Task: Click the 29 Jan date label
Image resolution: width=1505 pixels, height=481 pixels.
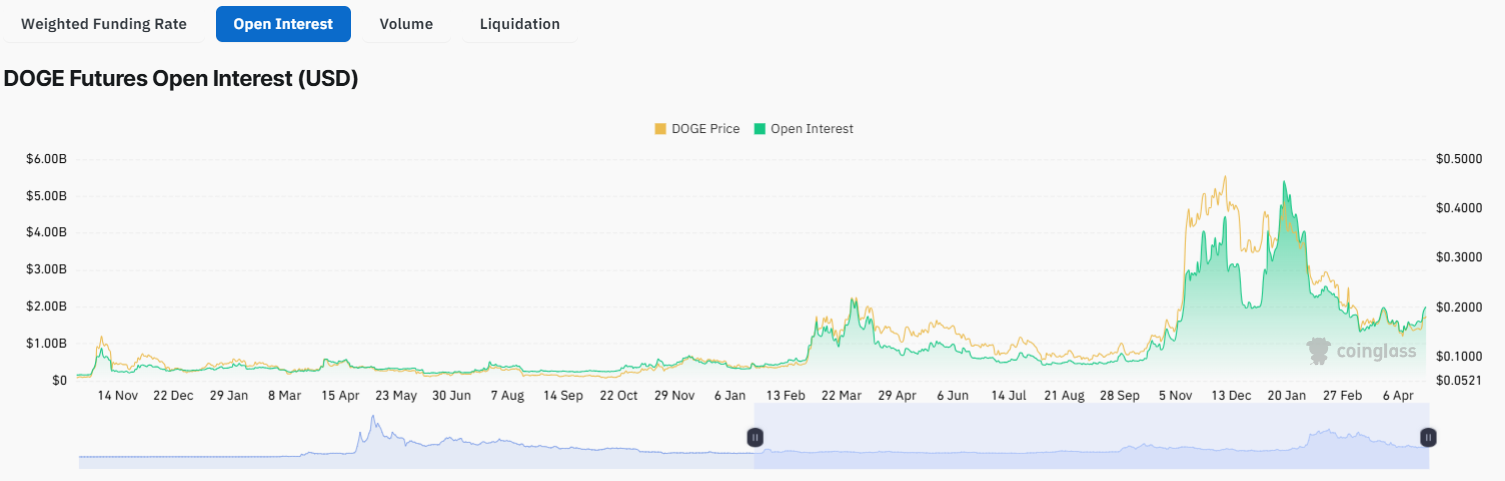Action: [229, 396]
